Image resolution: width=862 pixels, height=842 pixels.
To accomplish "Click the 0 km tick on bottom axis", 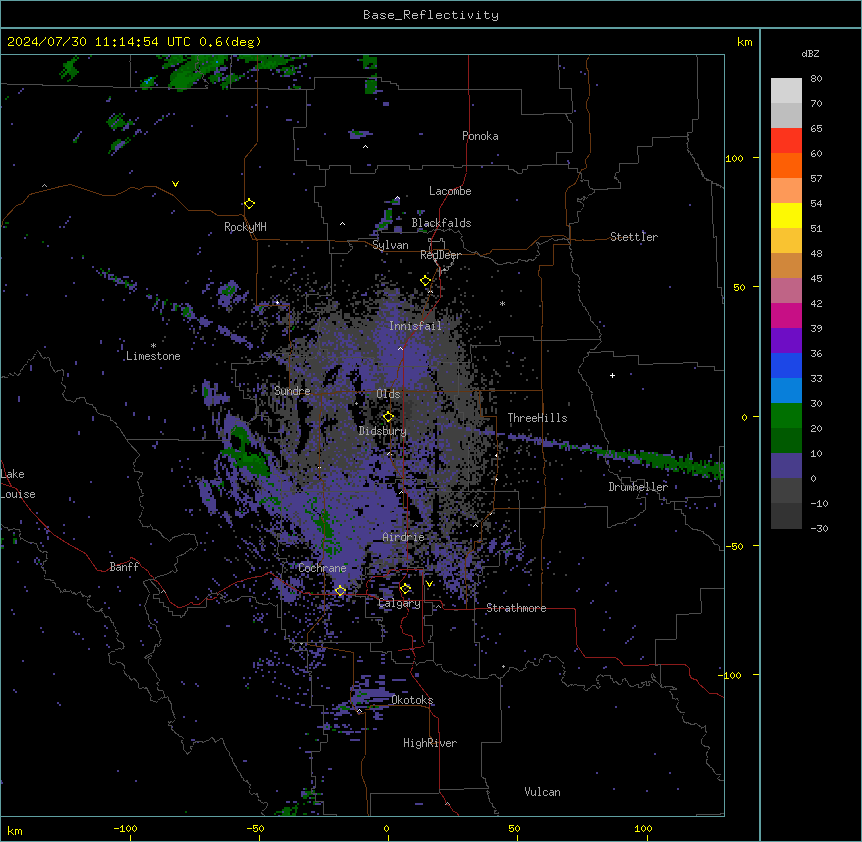I will [x=386, y=828].
